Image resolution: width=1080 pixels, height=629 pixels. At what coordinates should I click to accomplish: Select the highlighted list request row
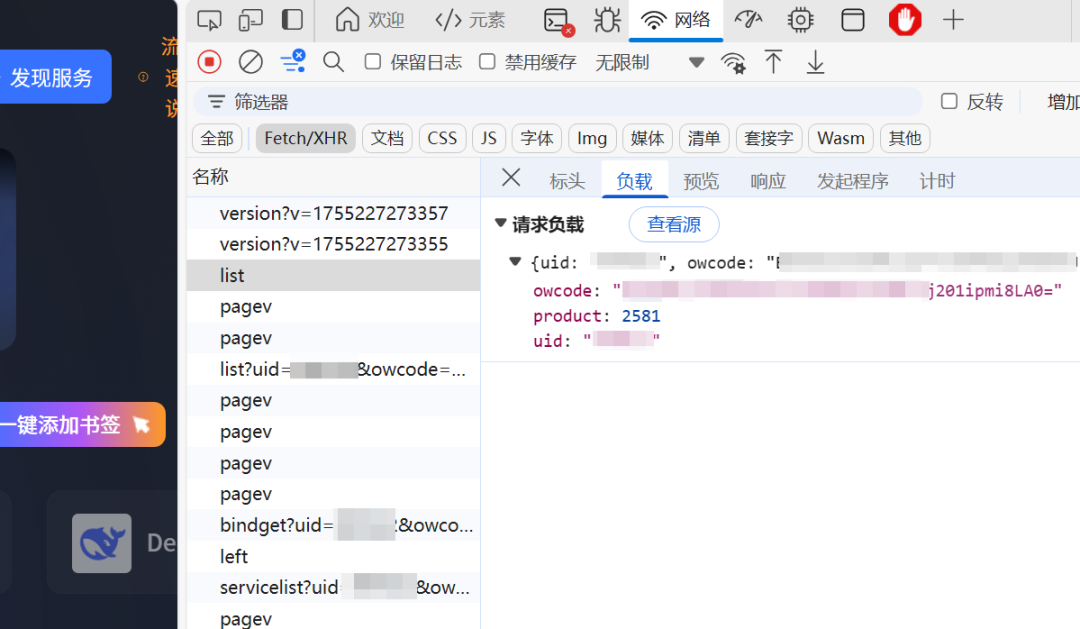click(x=333, y=276)
